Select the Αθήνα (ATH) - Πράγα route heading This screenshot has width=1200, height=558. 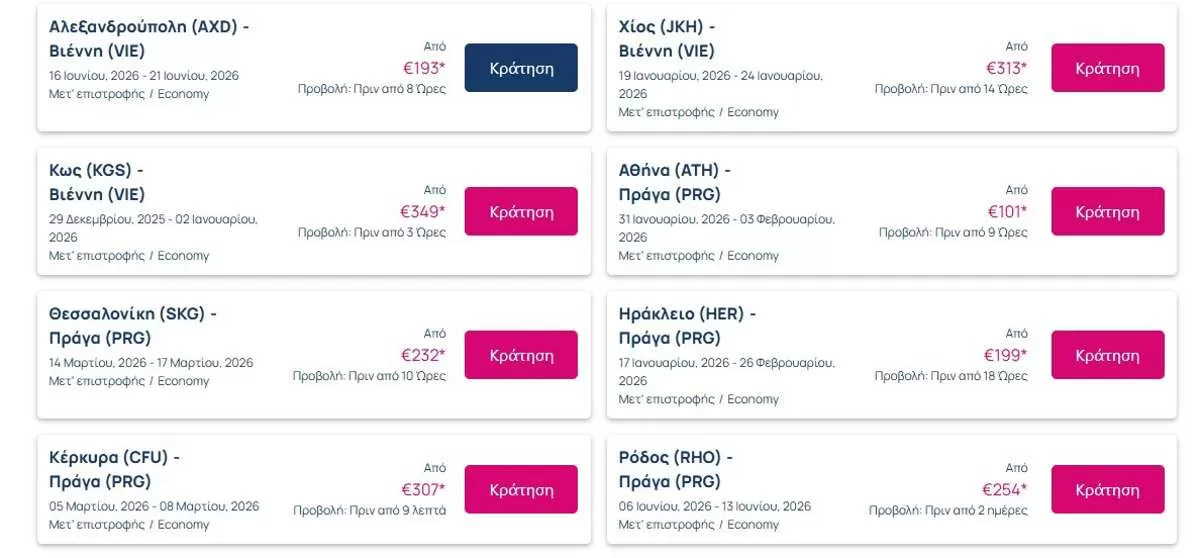point(674,182)
